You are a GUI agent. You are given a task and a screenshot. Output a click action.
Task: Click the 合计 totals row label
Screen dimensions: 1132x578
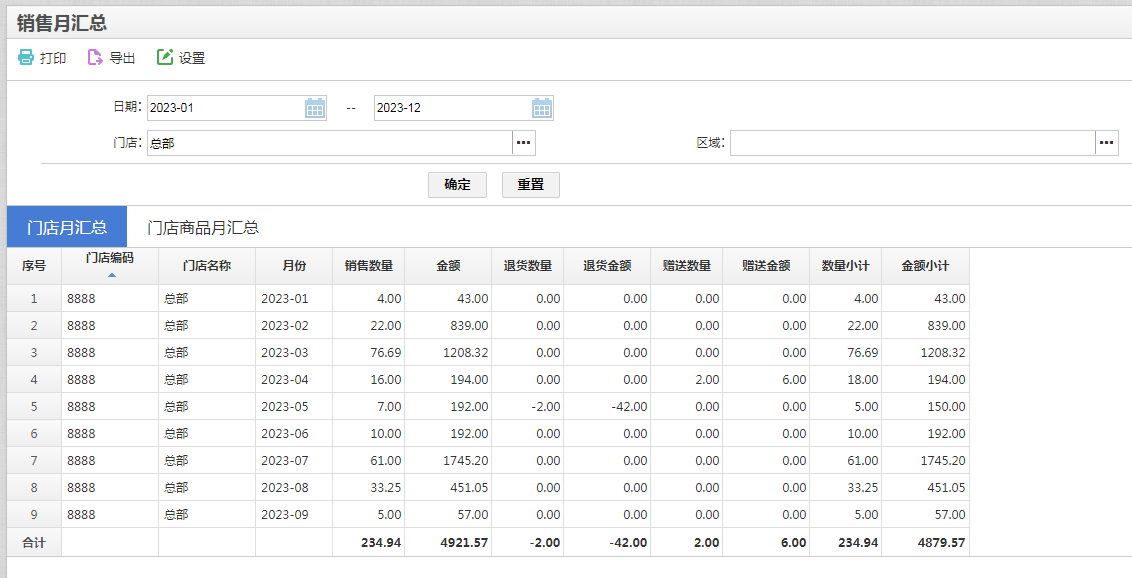coord(34,543)
